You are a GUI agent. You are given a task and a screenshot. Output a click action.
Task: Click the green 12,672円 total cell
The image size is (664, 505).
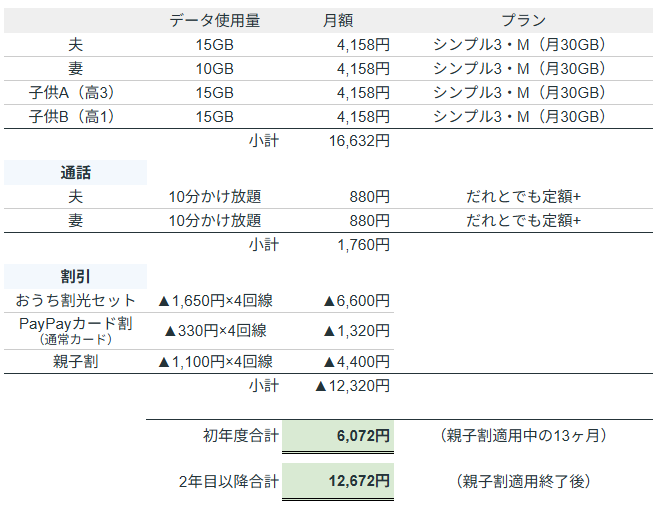click(338, 482)
